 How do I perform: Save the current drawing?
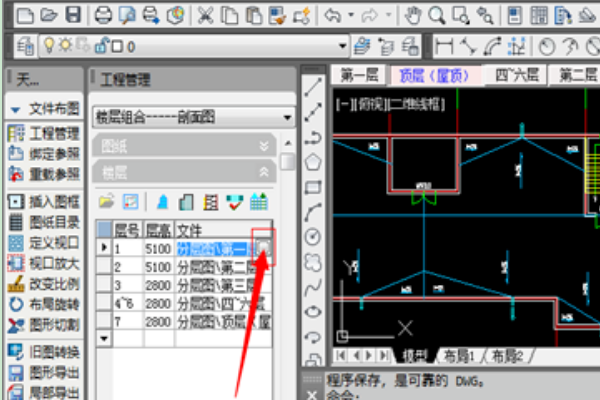coord(73,15)
